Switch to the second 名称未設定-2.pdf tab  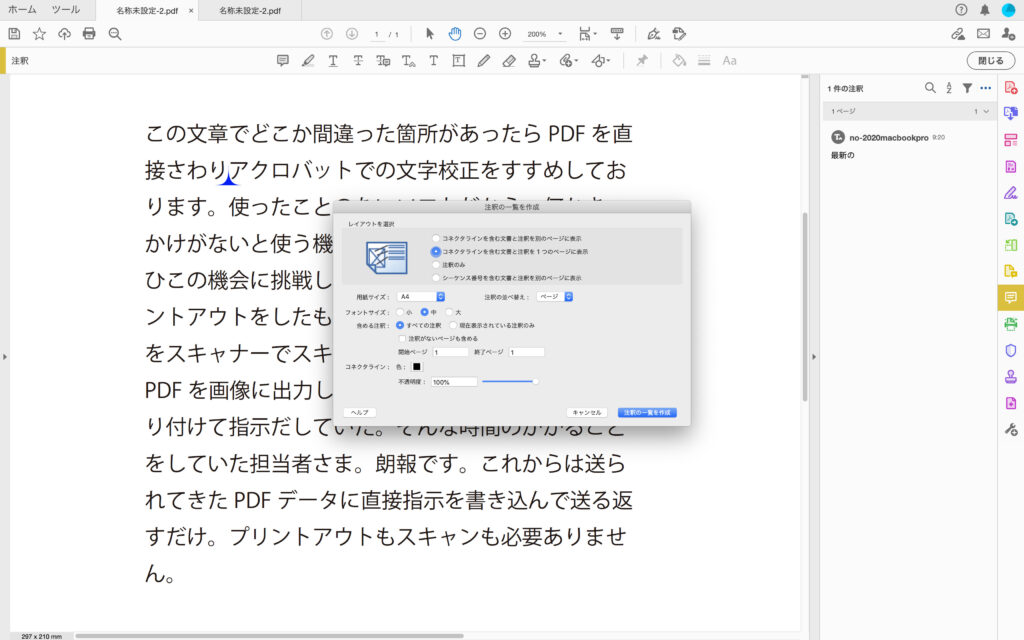click(x=250, y=10)
